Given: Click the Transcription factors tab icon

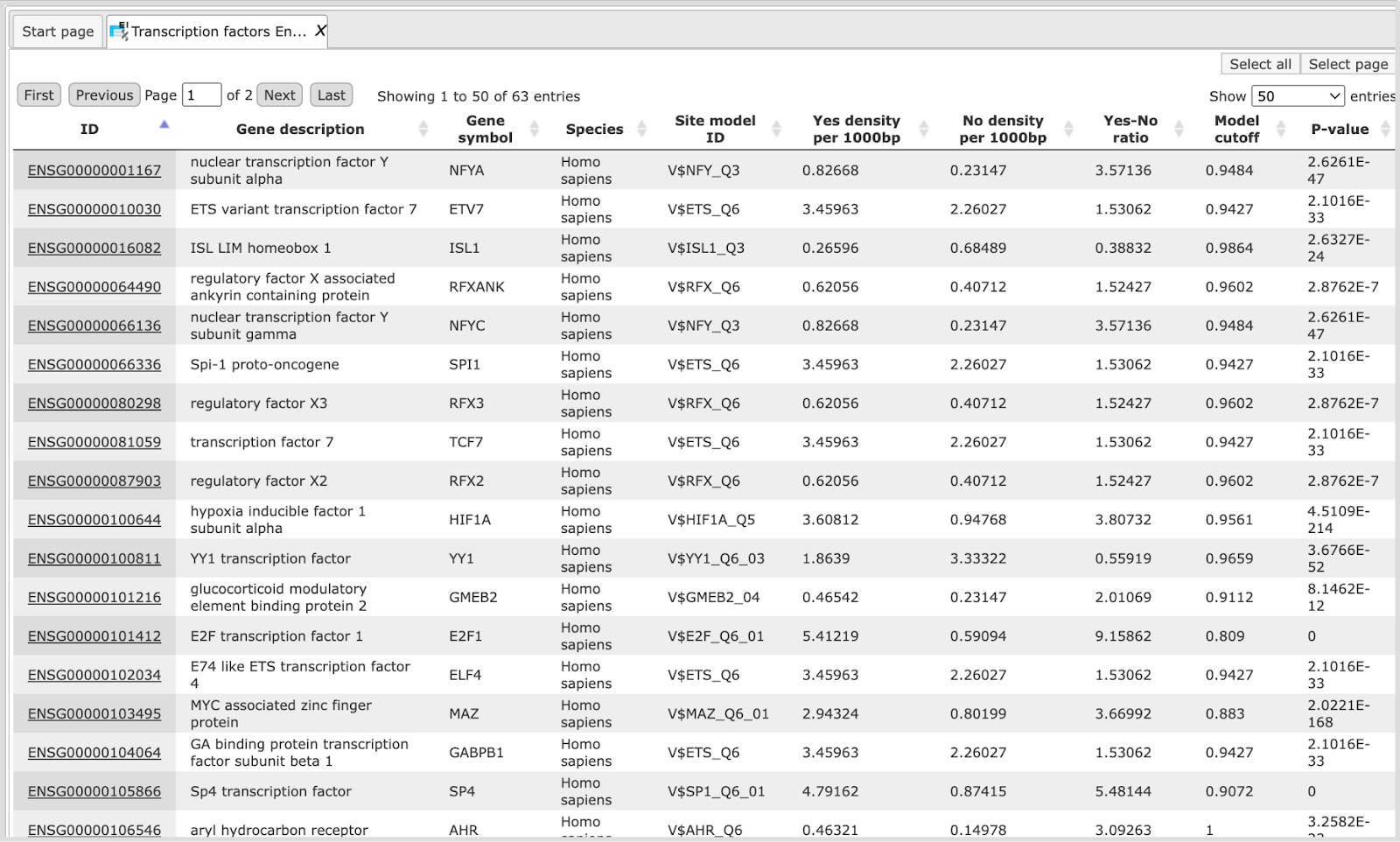Looking at the screenshot, I should click(x=119, y=32).
